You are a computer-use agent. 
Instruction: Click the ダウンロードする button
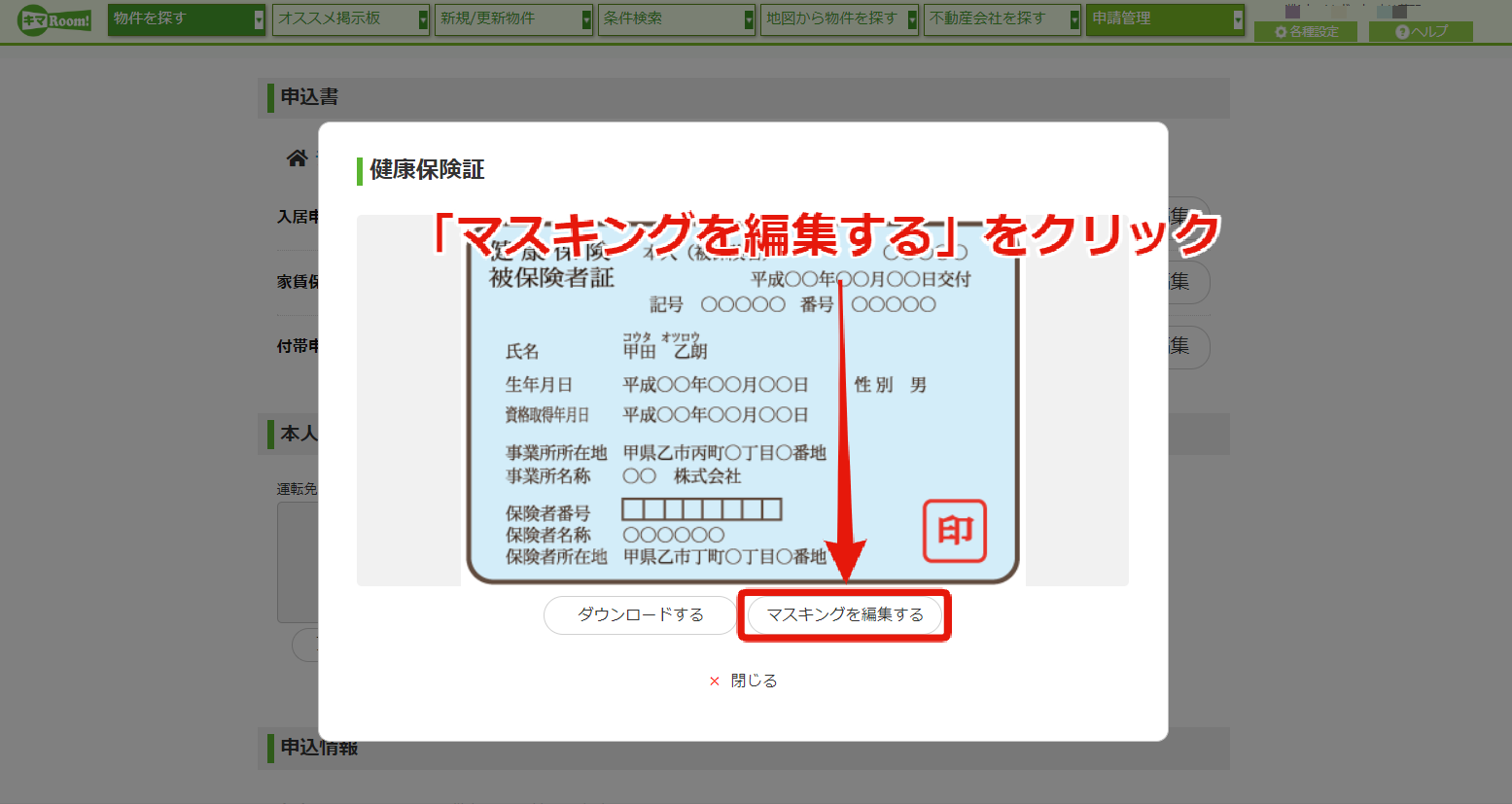point(640,615)
